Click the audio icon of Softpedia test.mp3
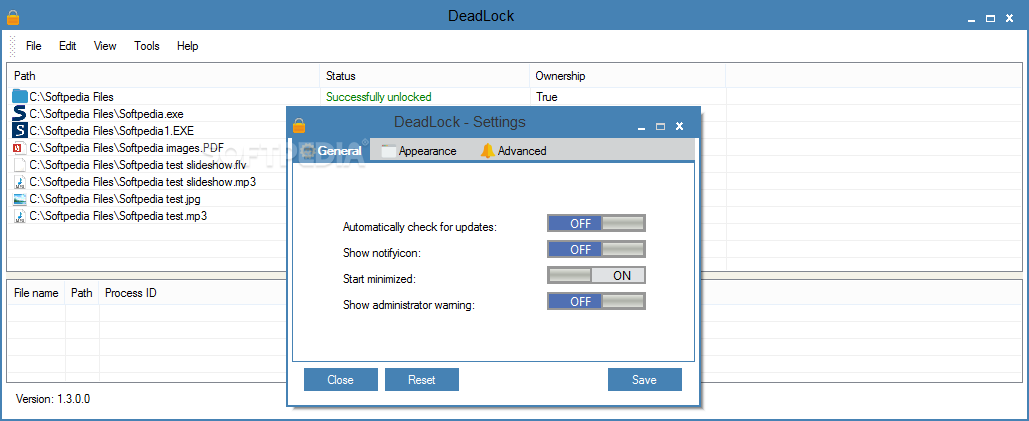 [x=20, y=216]
